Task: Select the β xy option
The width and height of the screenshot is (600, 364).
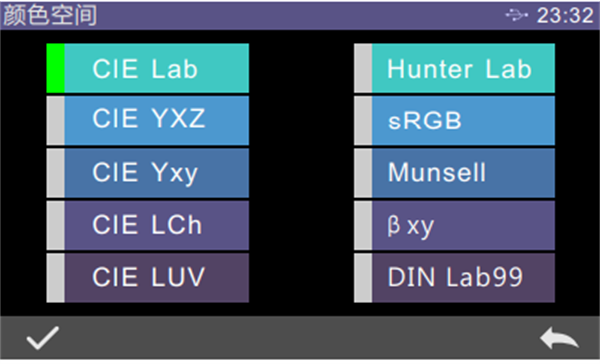Action: pyautogui.click(x=455, y=225)
